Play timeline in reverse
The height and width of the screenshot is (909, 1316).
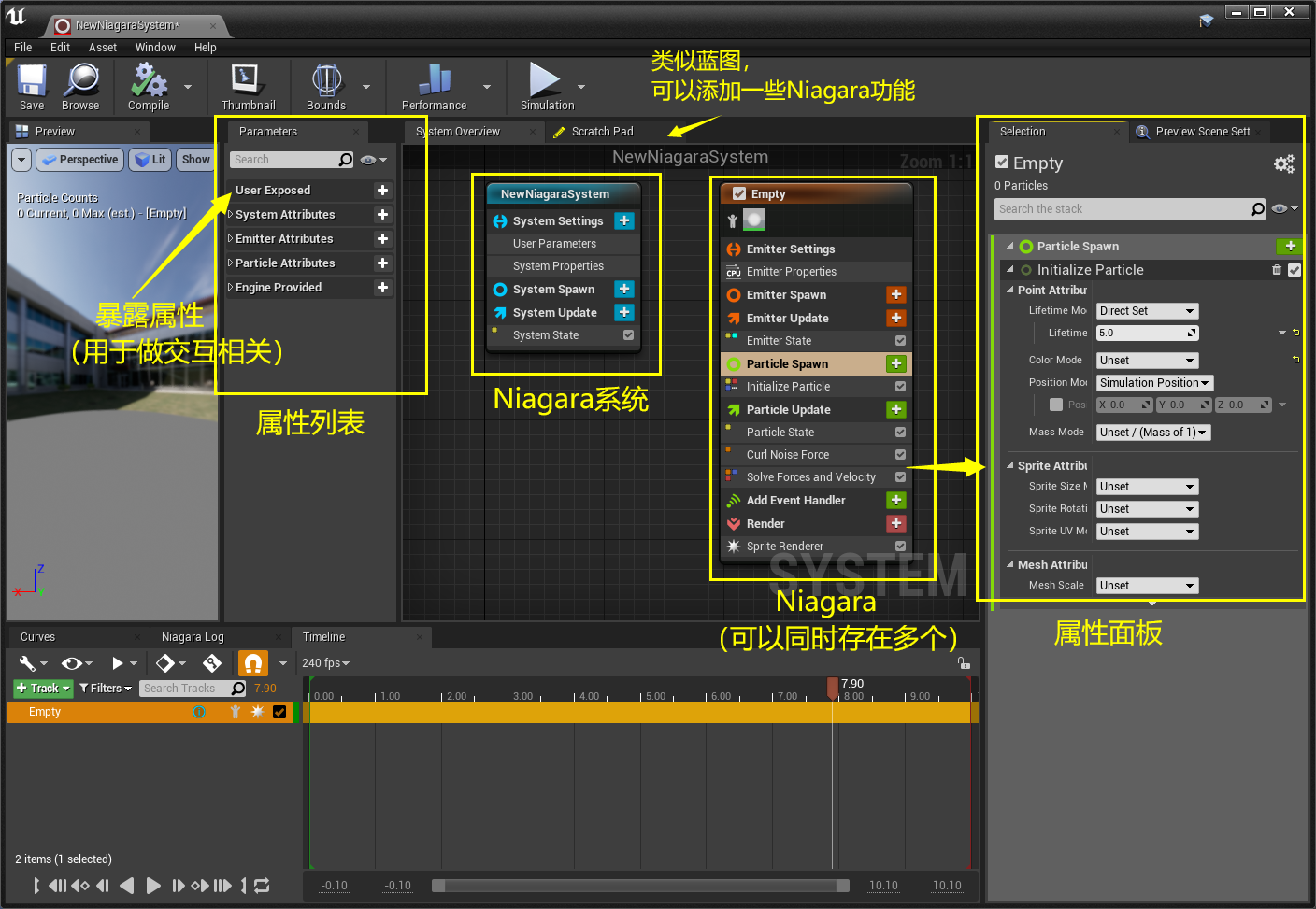click(x=127, y=886)
